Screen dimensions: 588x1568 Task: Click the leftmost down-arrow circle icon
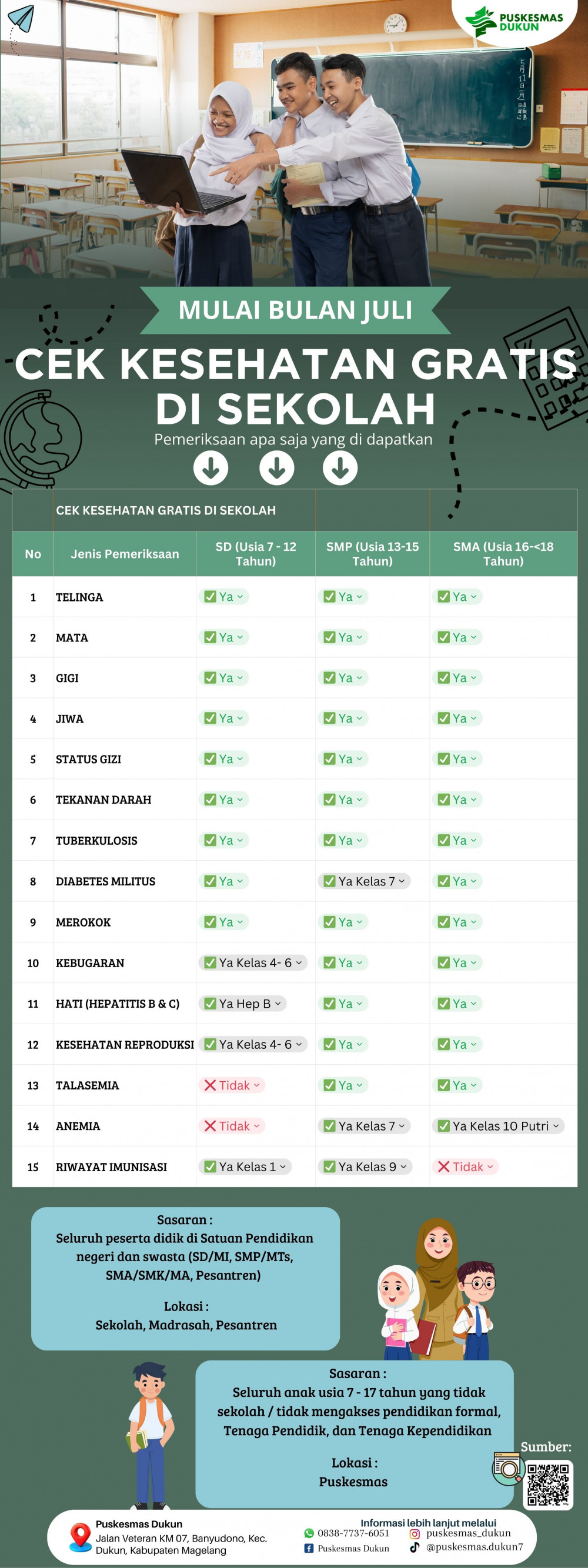211,467
